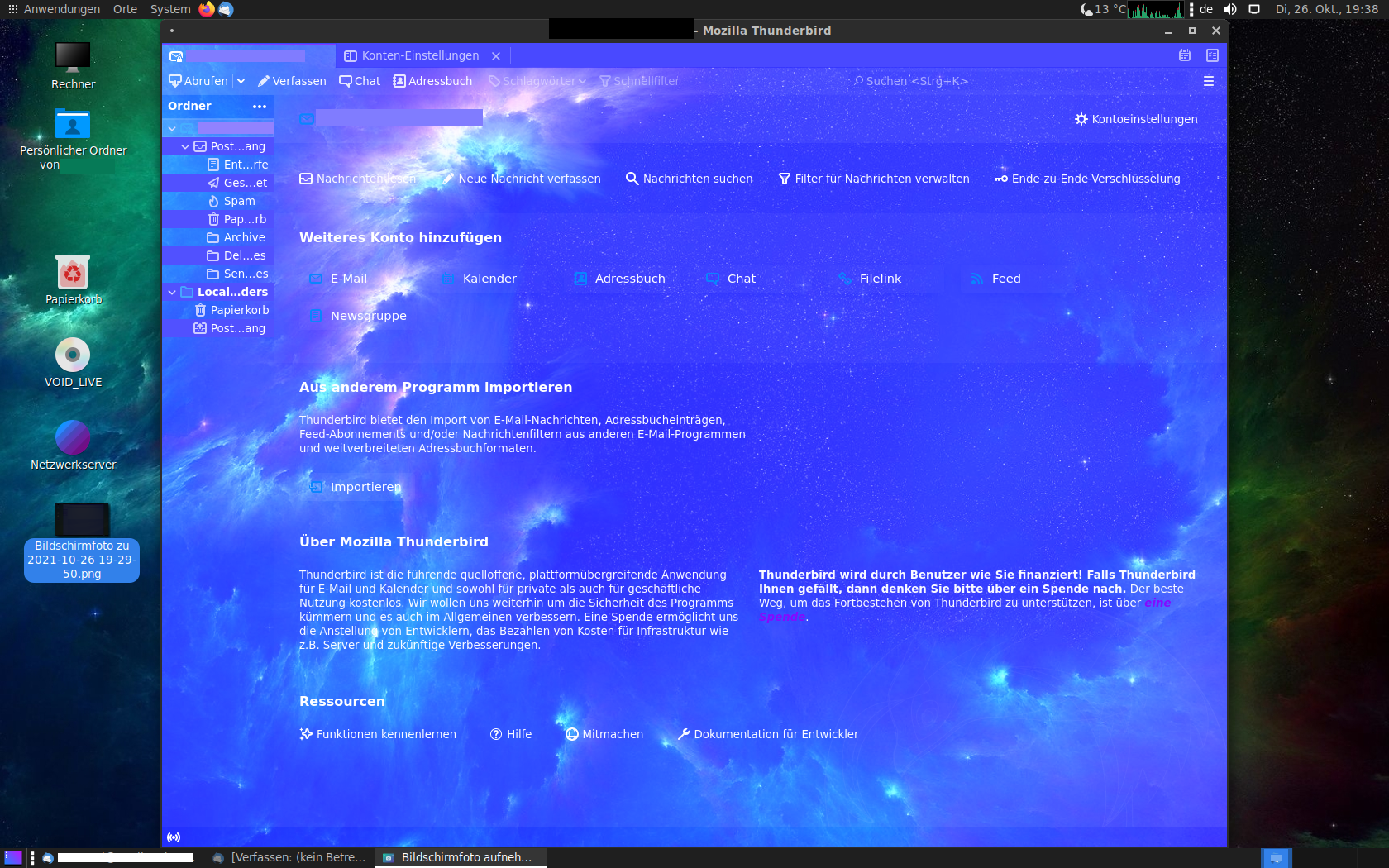This screenshot has width=1389, height=868.
Task: Open Dokumentation für Entwickler link
Action: tap(767, 734)
